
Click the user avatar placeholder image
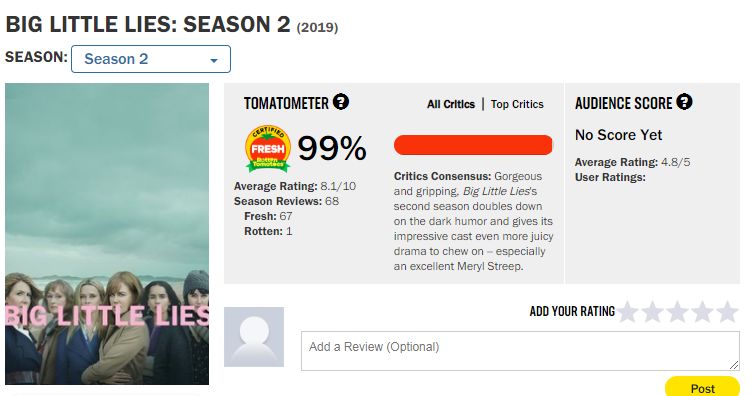(x=254, y=337)
